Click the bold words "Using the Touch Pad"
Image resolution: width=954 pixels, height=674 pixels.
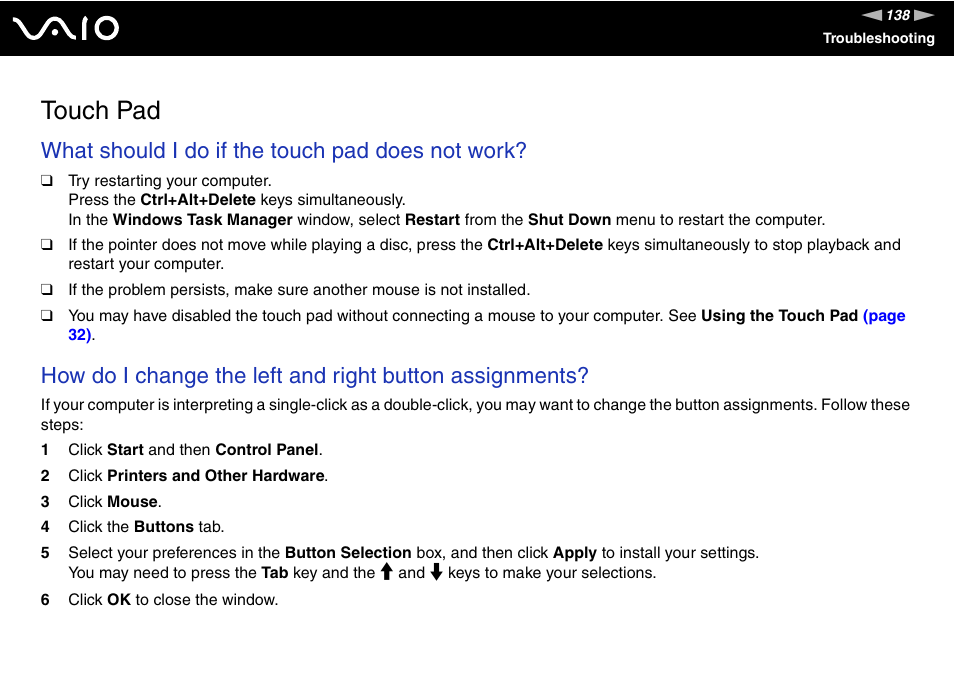click(x=779, y=316)
